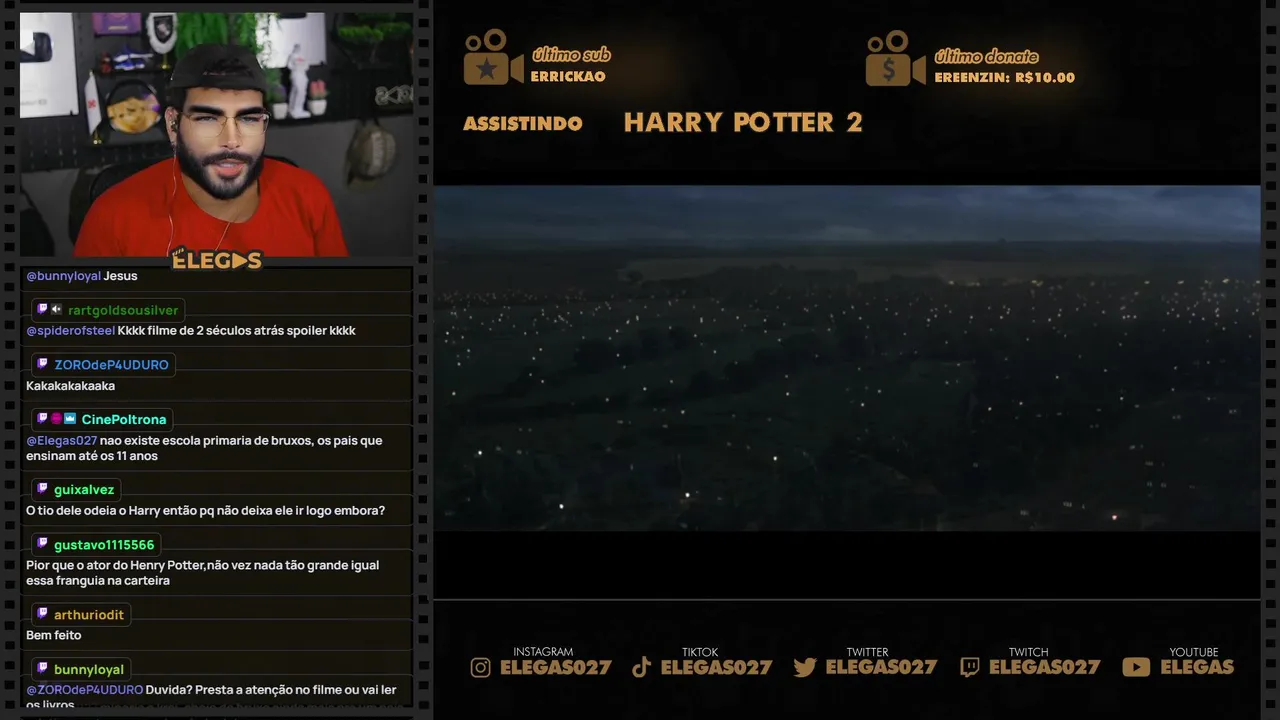The height and width of the screenshot is (720, 1280).
Task: Click the Harry Potter movie video frame
Action: point(847,358)
